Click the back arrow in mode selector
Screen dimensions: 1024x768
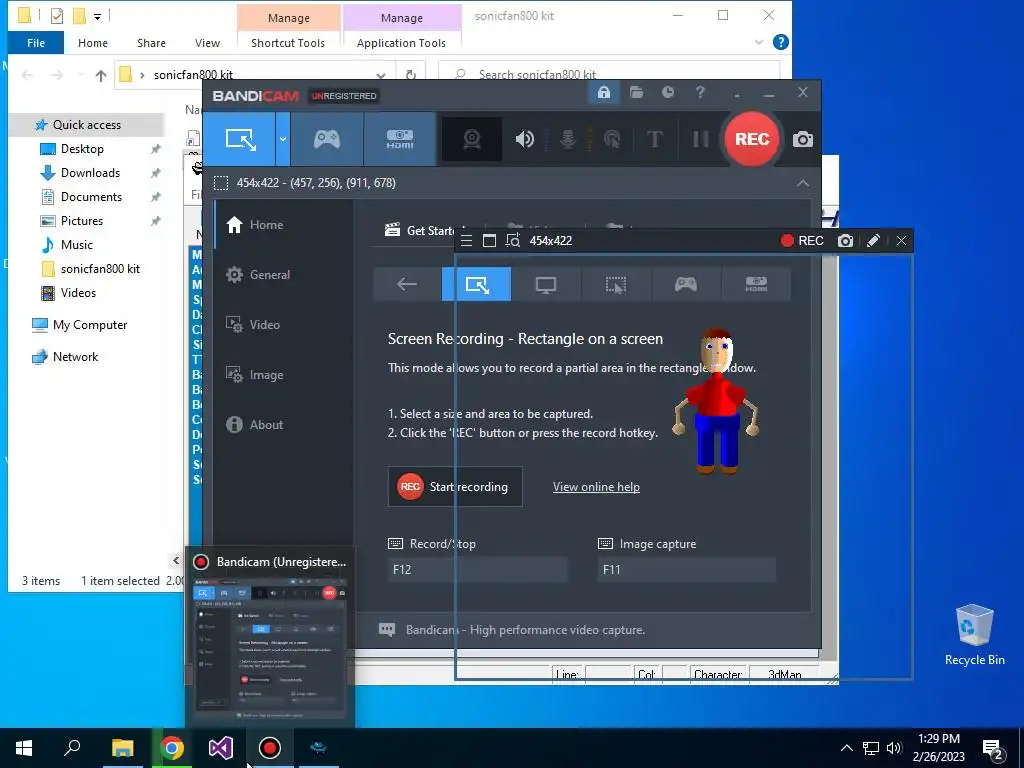tap(407, 284)
